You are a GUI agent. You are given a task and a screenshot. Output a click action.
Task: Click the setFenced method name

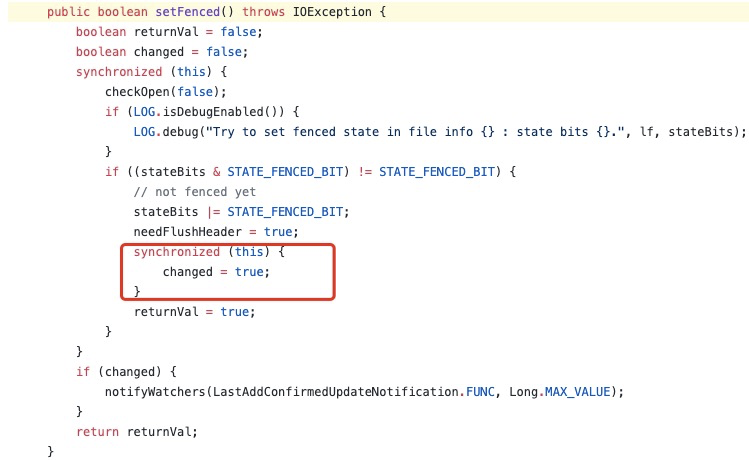(187, 11)
